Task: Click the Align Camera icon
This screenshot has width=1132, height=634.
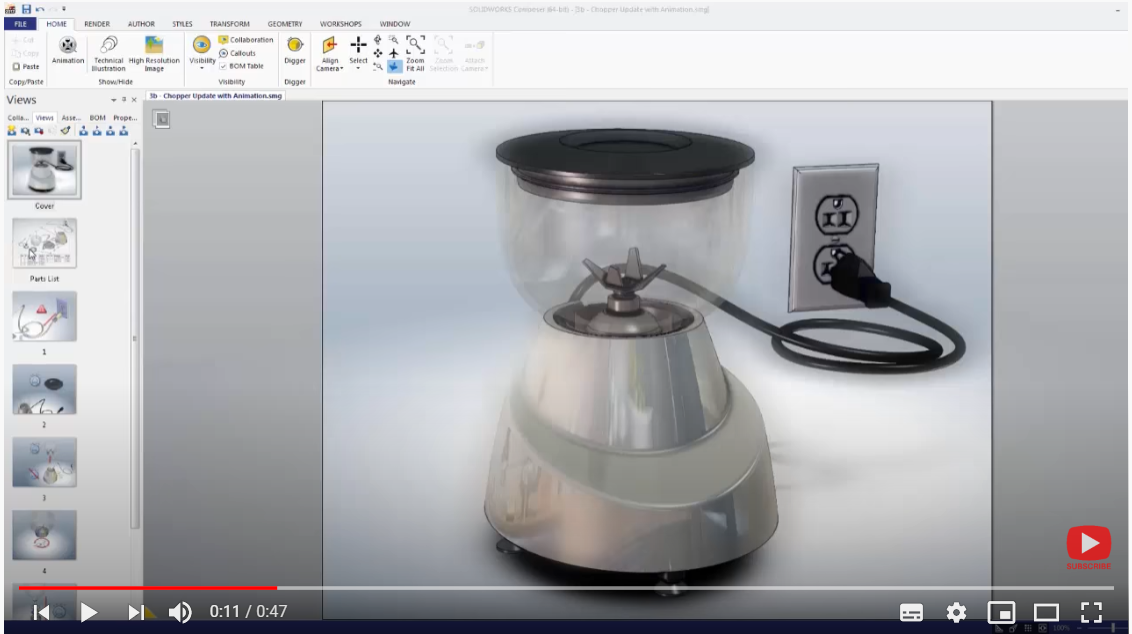Action: click(x=330, y=45)
